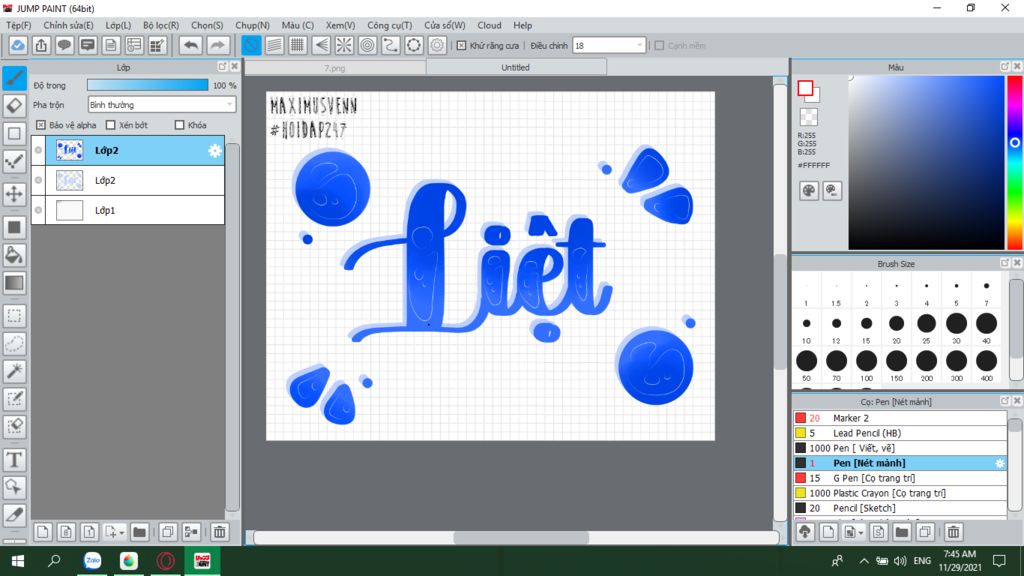Click the hue strip in color panel

point(1015,162)
